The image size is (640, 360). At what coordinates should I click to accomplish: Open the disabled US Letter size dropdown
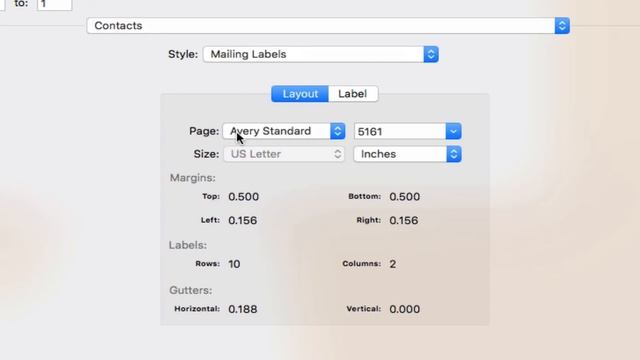pyautogui.click(x=284, y=154)
